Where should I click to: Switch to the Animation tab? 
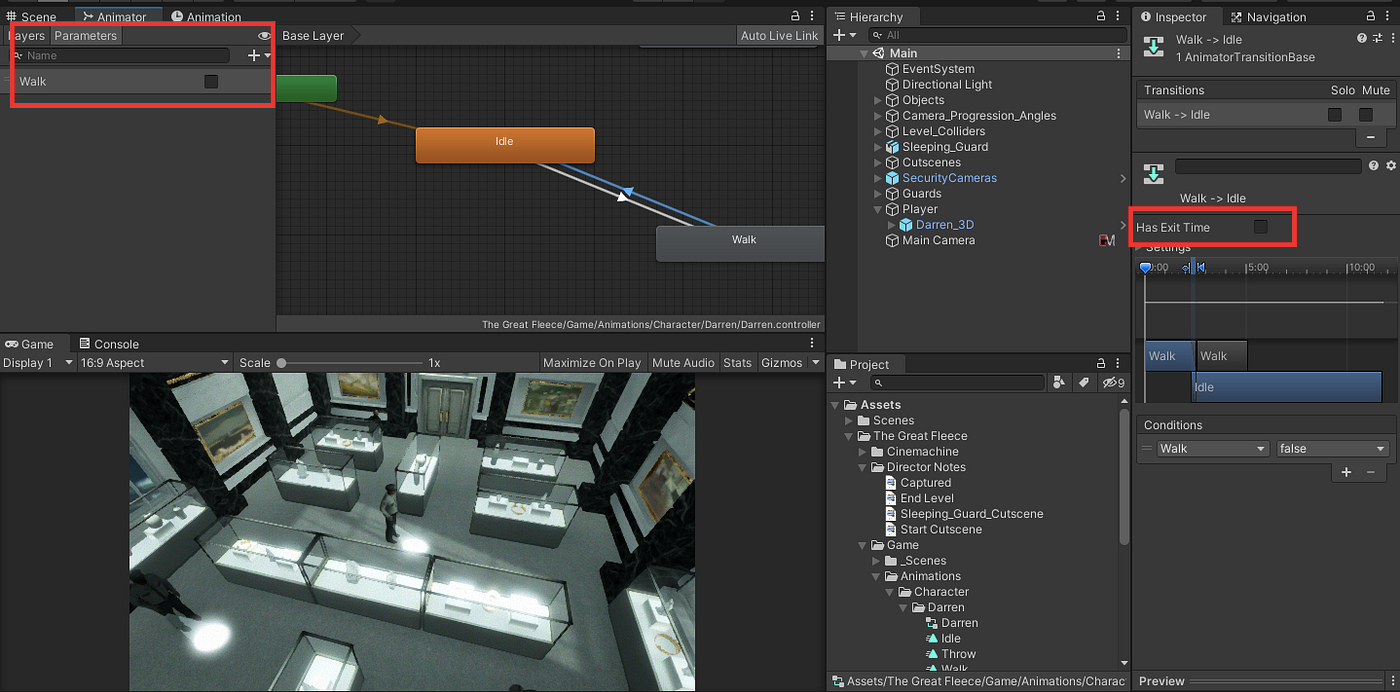[x=206, y=17]
